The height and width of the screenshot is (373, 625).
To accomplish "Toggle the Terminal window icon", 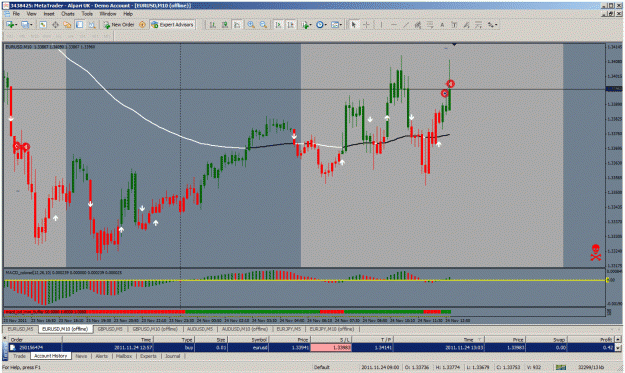I will (79, 25).
